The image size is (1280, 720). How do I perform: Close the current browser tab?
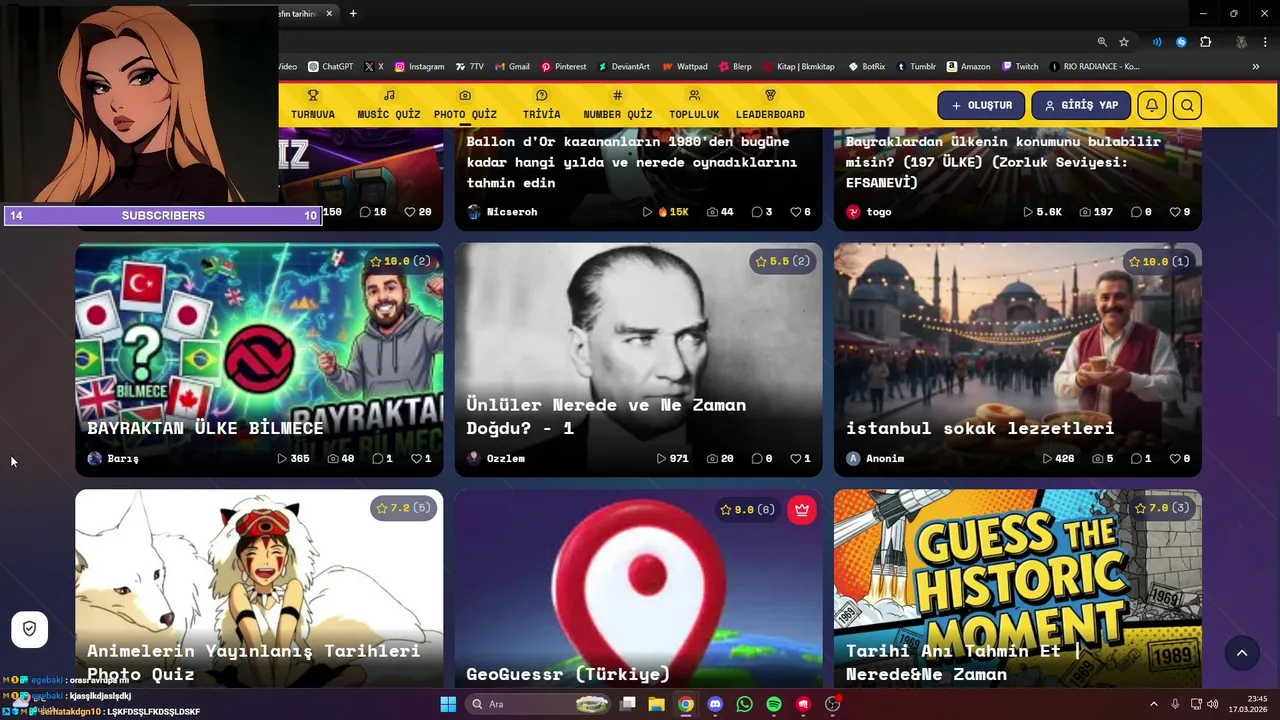pos(330,13)
